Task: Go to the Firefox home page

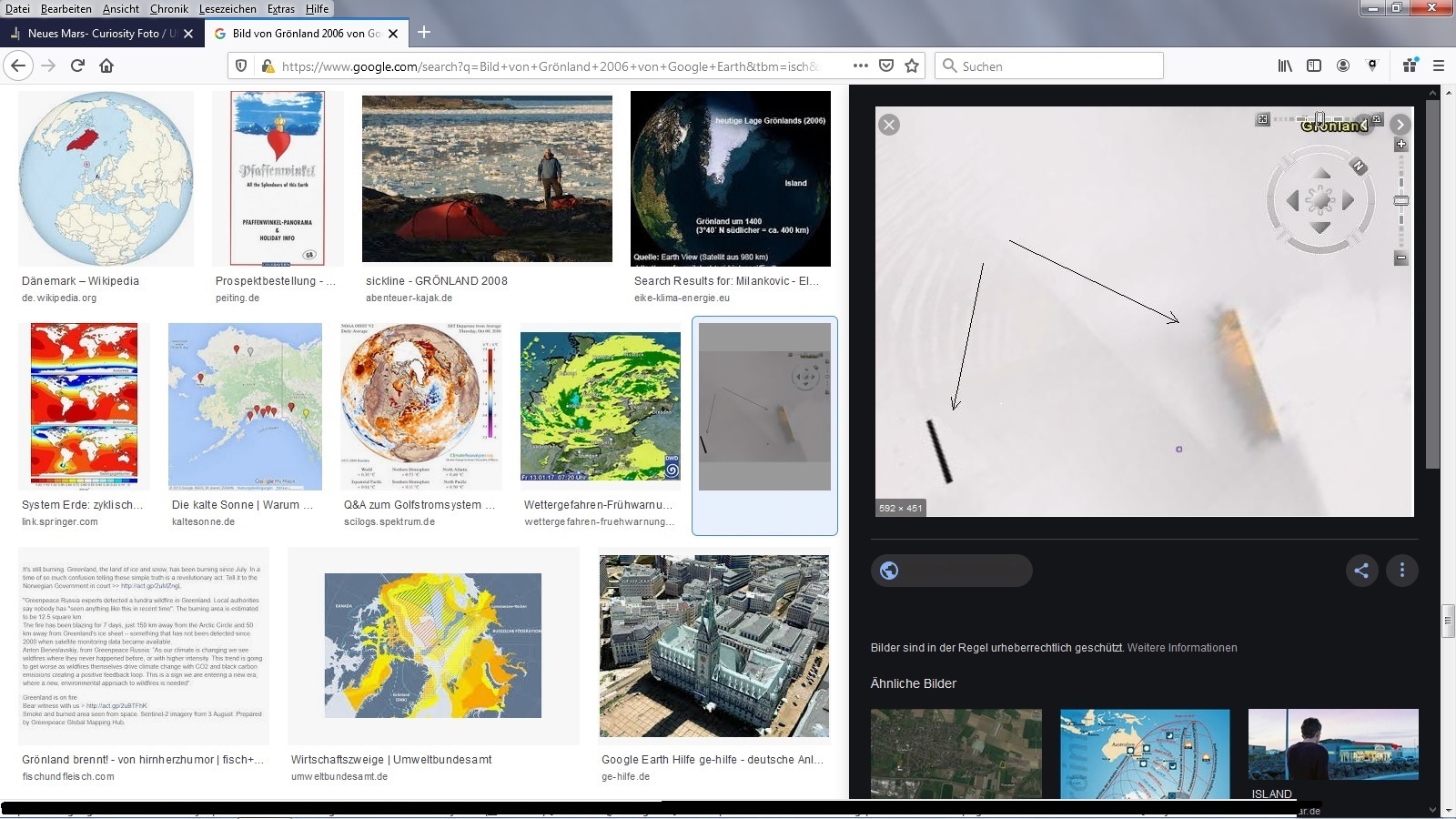Action: point(106,66)
